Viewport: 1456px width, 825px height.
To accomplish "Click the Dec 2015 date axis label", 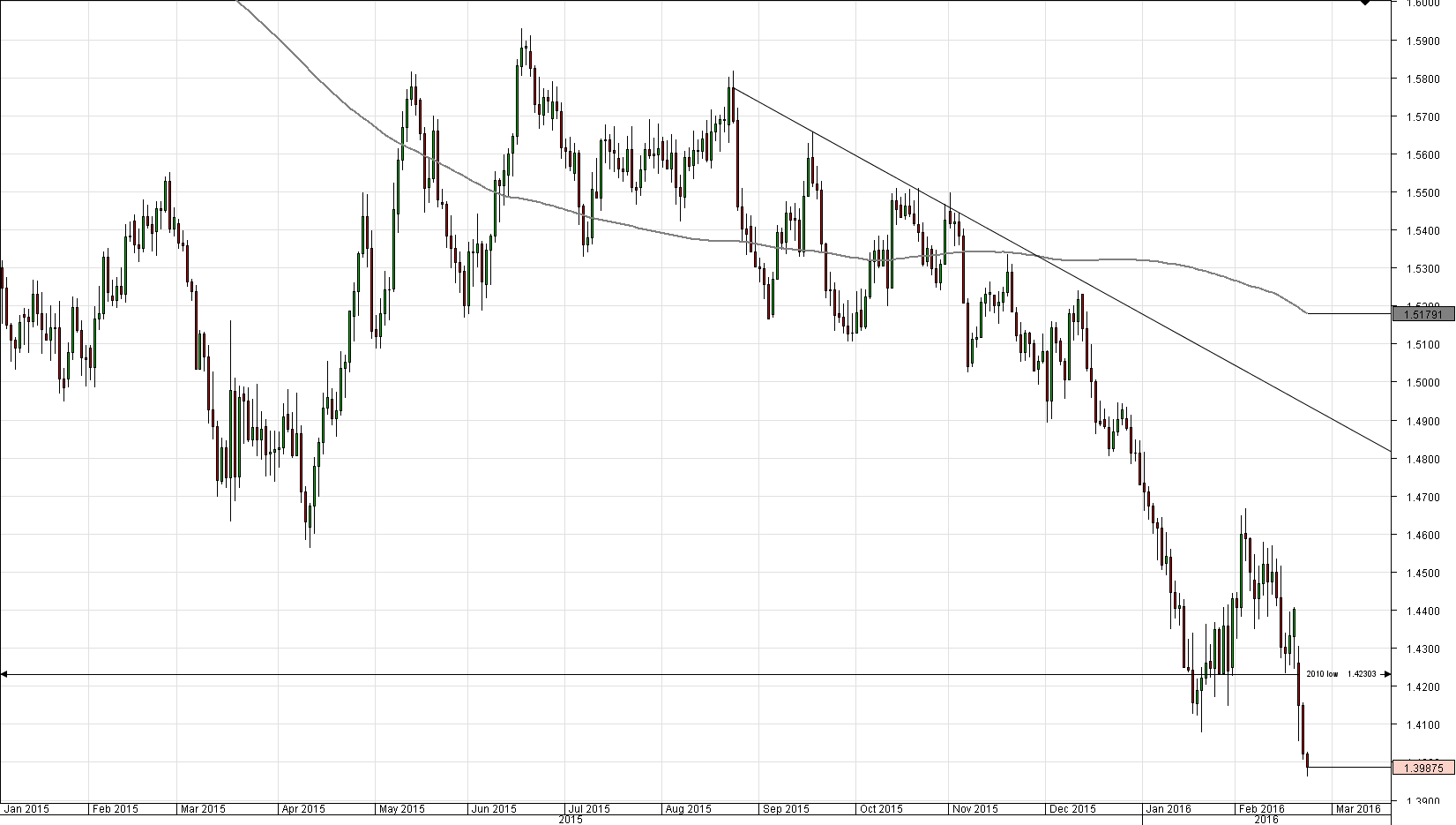I will click(1073, 808).
